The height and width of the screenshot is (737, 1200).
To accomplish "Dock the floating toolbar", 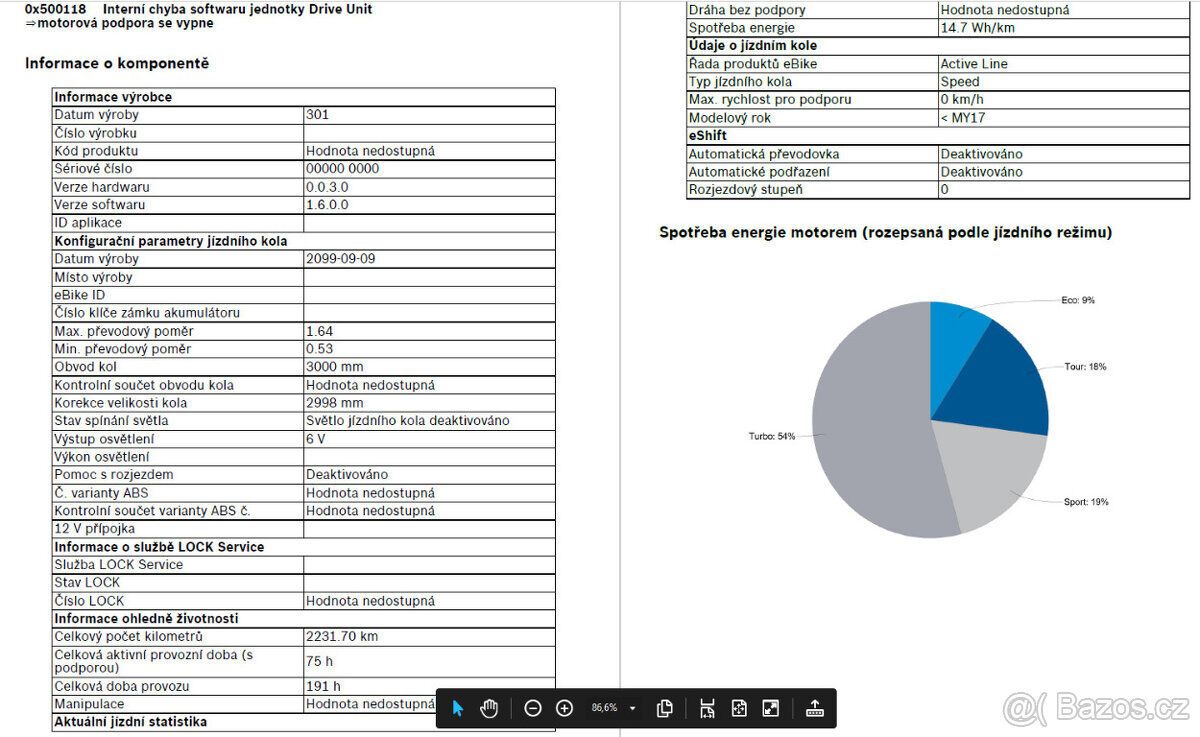I will [814, 708].
